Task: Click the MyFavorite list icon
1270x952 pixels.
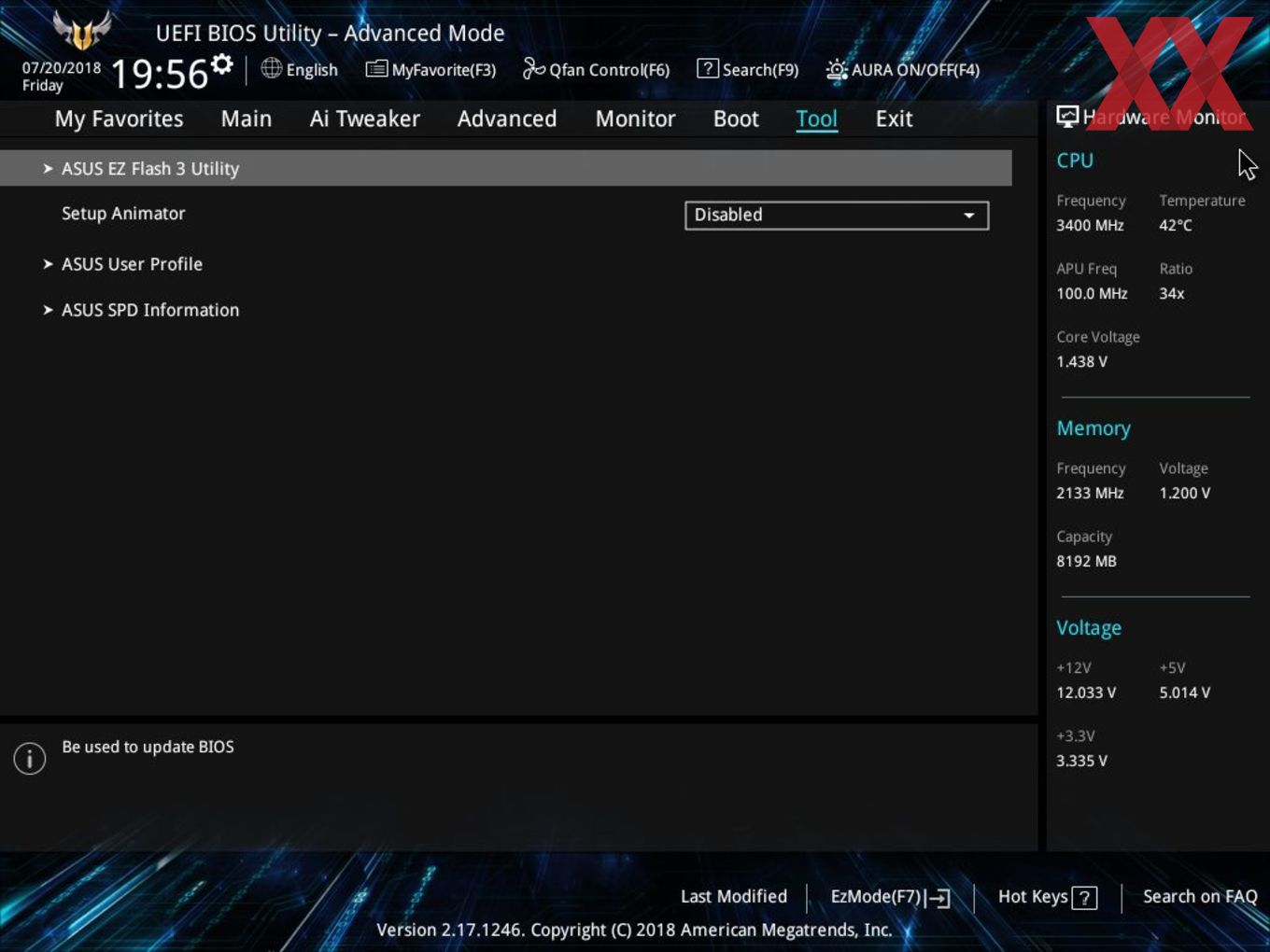Action: click(376, 69)
